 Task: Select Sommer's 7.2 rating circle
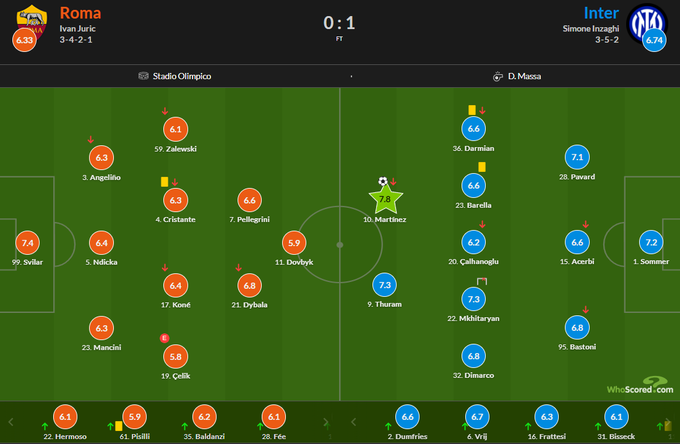(652, 242)
